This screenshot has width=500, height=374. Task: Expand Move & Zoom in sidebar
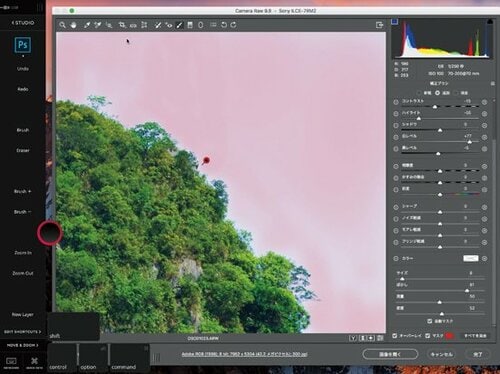point(23,345)
